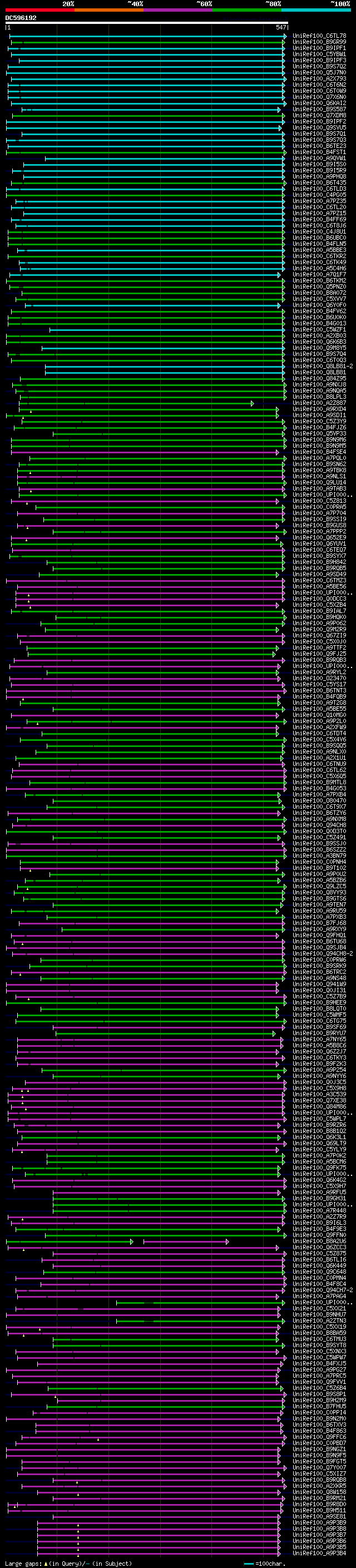This screenshot has width=356, height=1568.
Task: Select hit UniRef100_B4FSE4
Action: [319, 452]
